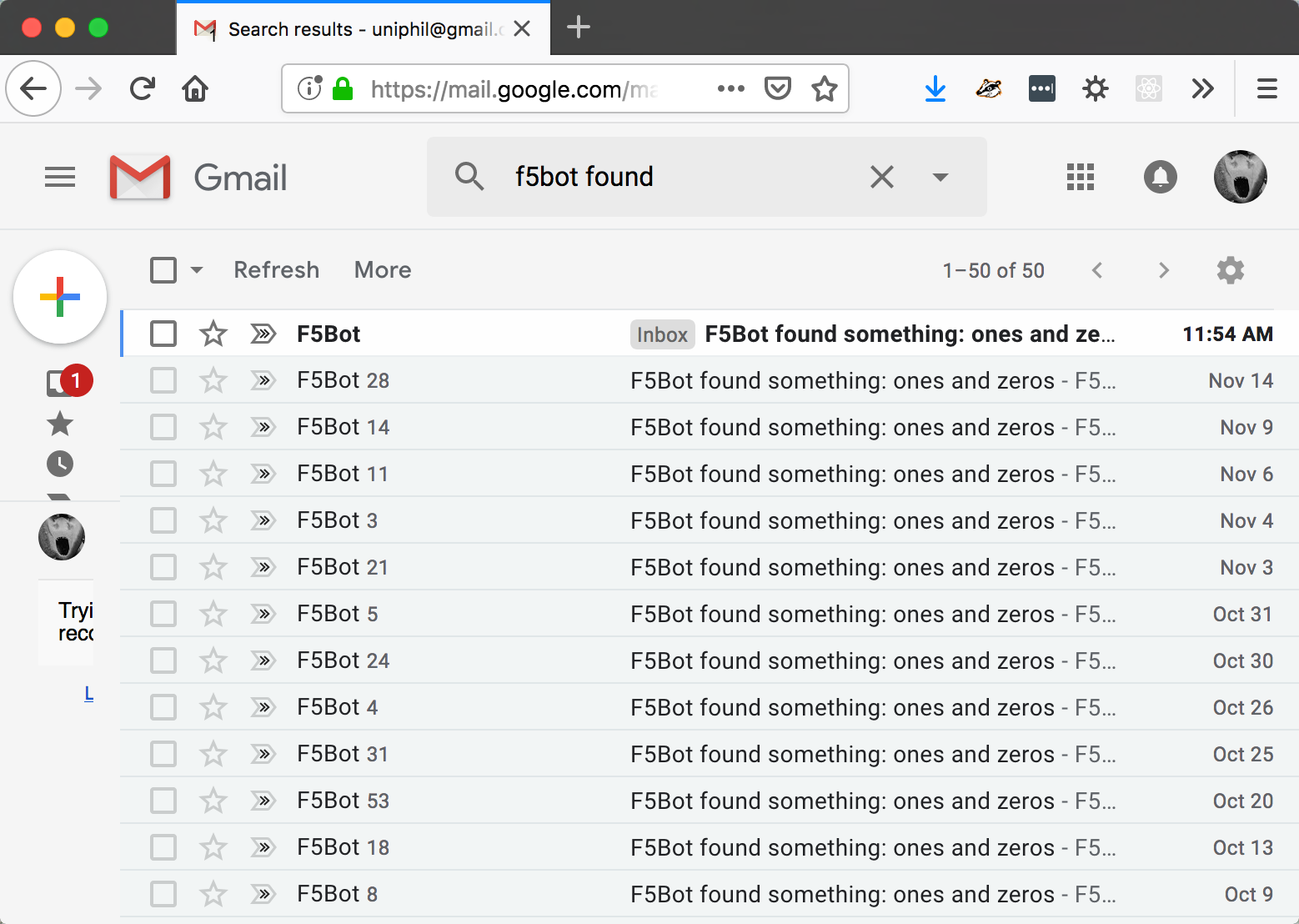Save page to Pocket
The width and height of the screenshot is (1299, 924).
click(x=778, y=88)
